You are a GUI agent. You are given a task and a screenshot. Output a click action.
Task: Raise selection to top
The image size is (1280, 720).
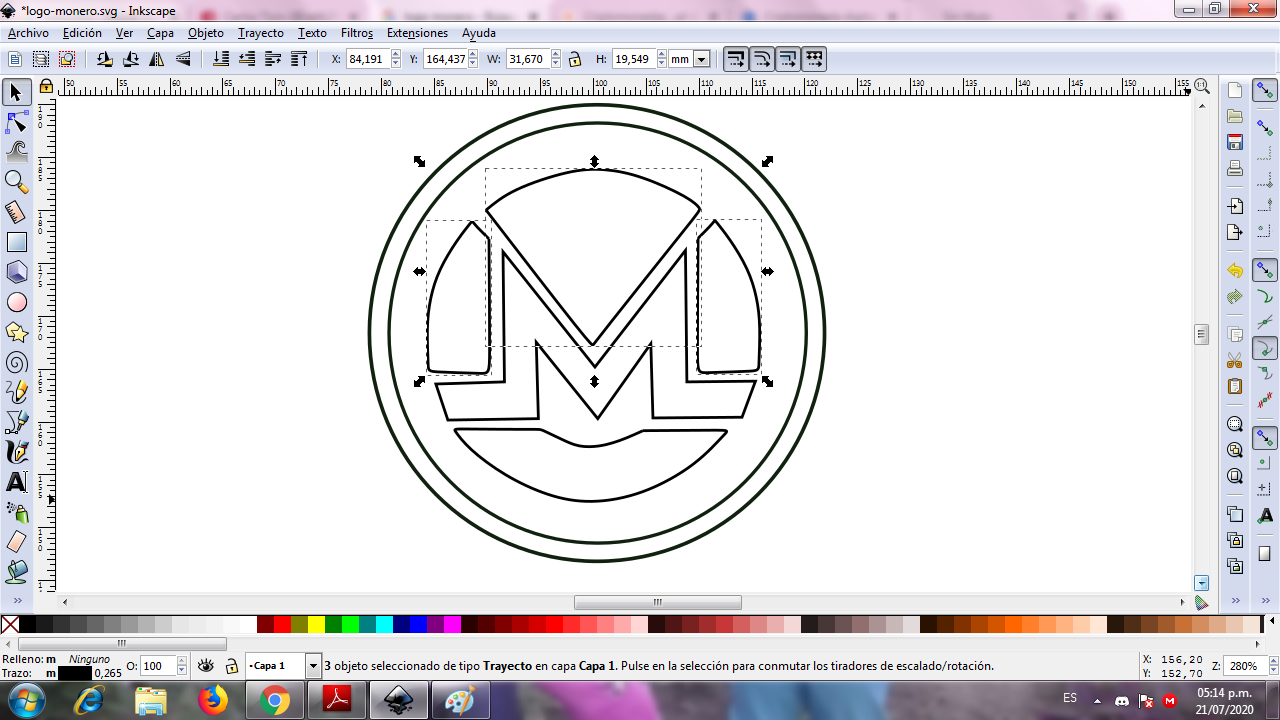299,59
